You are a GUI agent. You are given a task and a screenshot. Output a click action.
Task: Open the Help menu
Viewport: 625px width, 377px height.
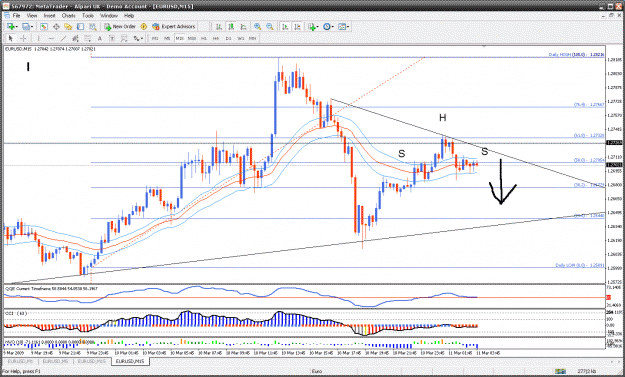tap(129, 16)
